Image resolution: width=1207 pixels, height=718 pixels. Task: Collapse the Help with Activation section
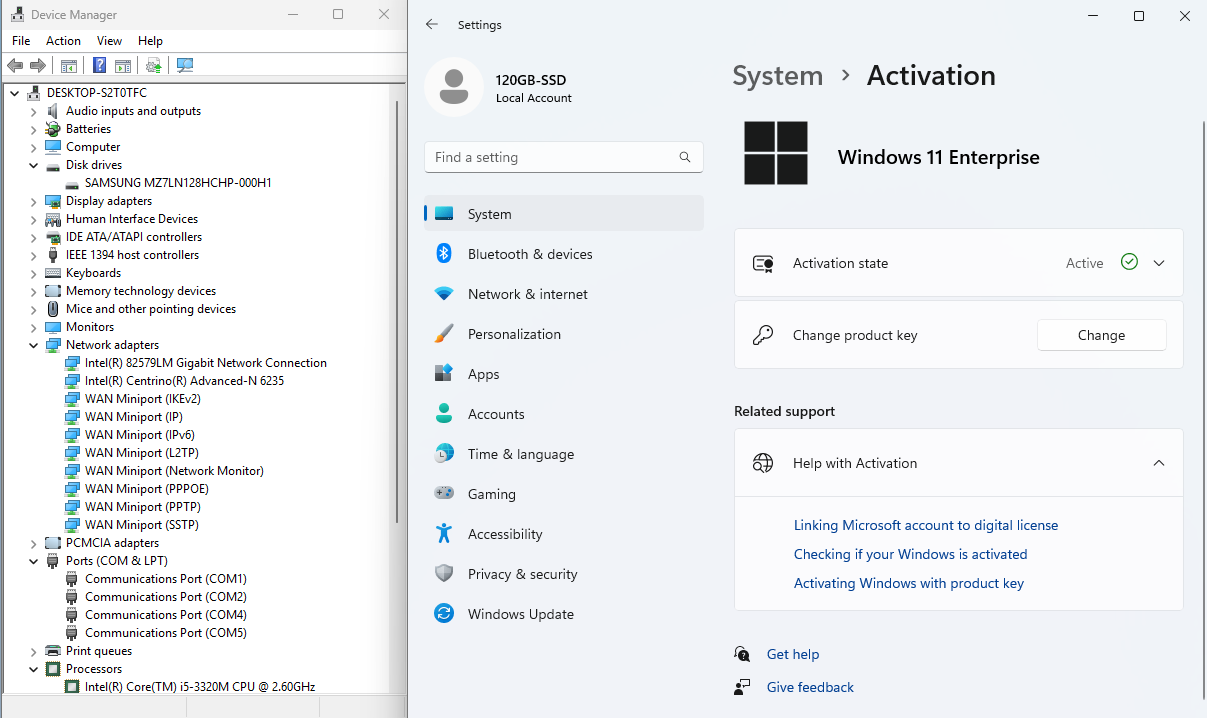click(x=1159, y=463)
